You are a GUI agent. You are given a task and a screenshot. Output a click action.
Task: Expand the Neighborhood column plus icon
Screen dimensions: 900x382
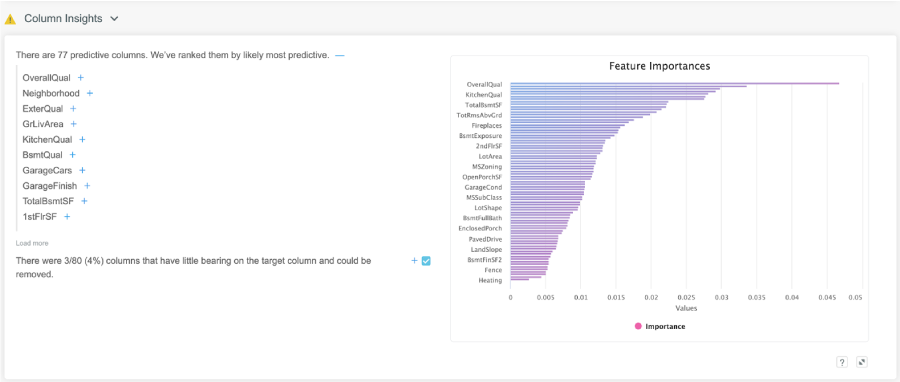click(x=90, y=93)
